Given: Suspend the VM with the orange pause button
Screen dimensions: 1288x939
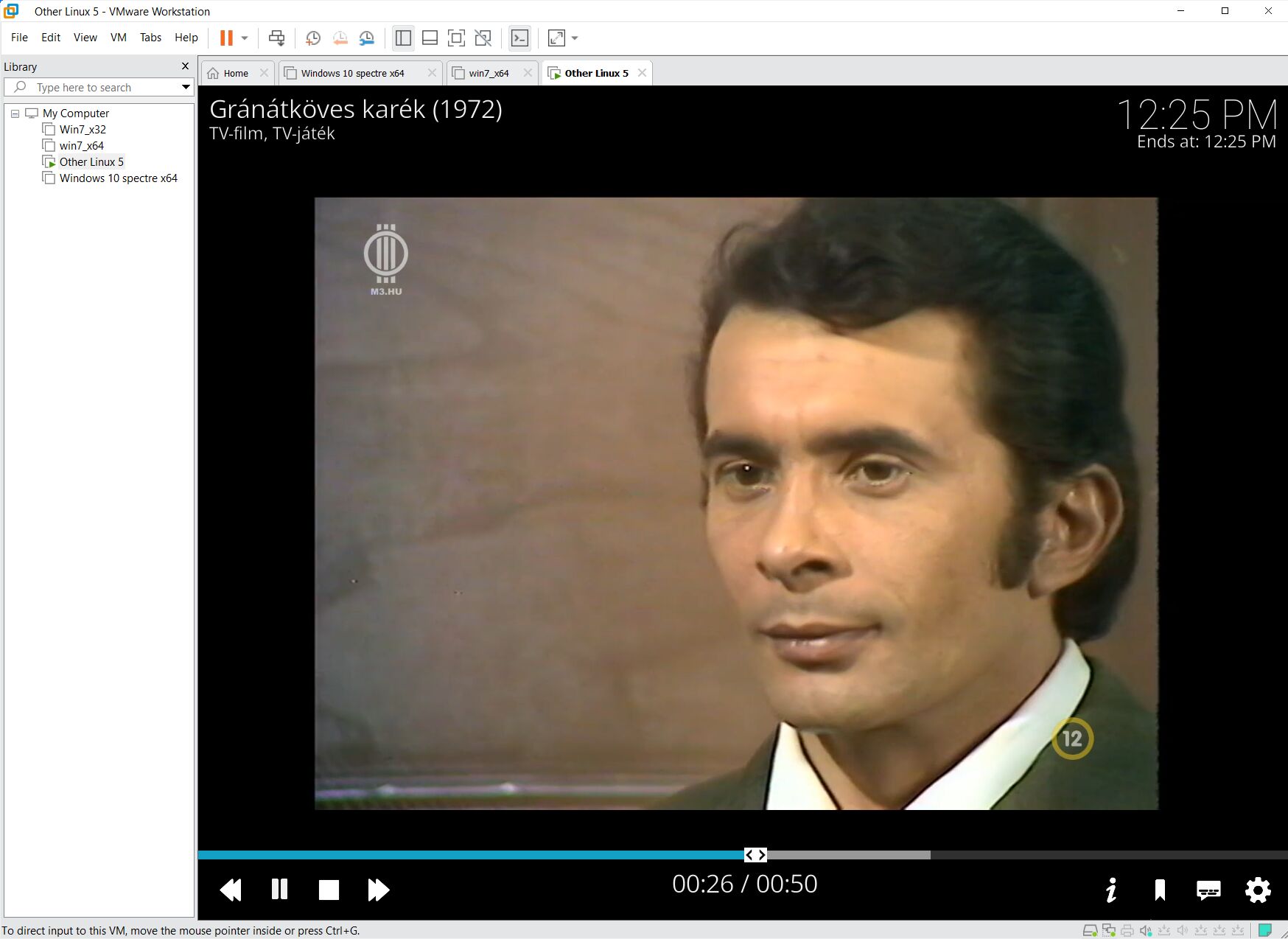Looking at the screenshot, I should pyautogui.click(x=226, y=38).
